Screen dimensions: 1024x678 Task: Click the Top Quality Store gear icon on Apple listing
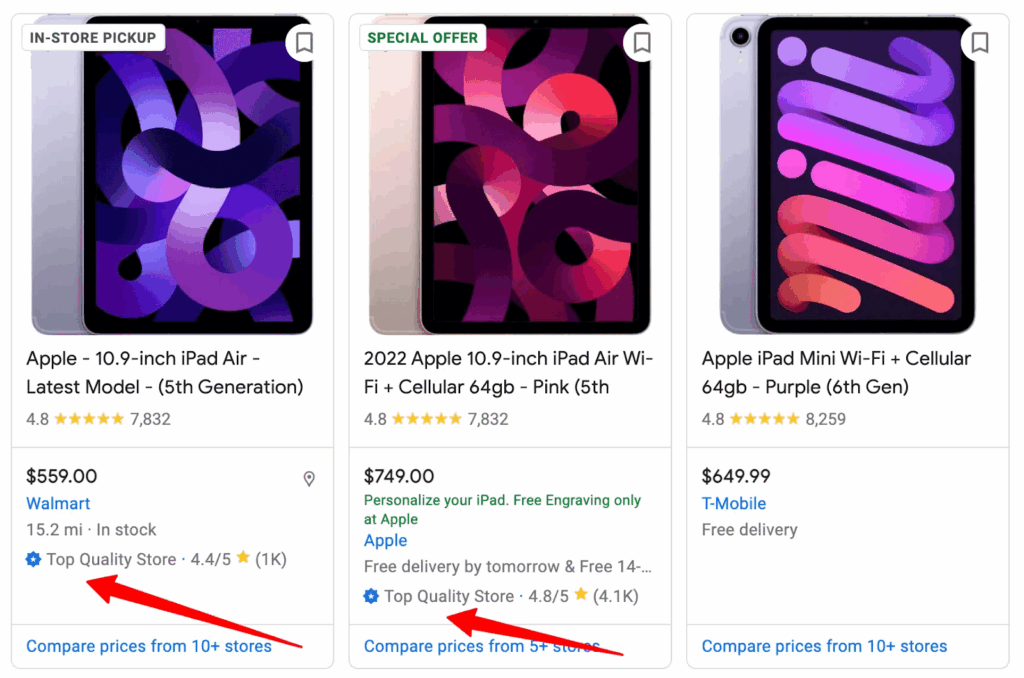coord(370,596)
